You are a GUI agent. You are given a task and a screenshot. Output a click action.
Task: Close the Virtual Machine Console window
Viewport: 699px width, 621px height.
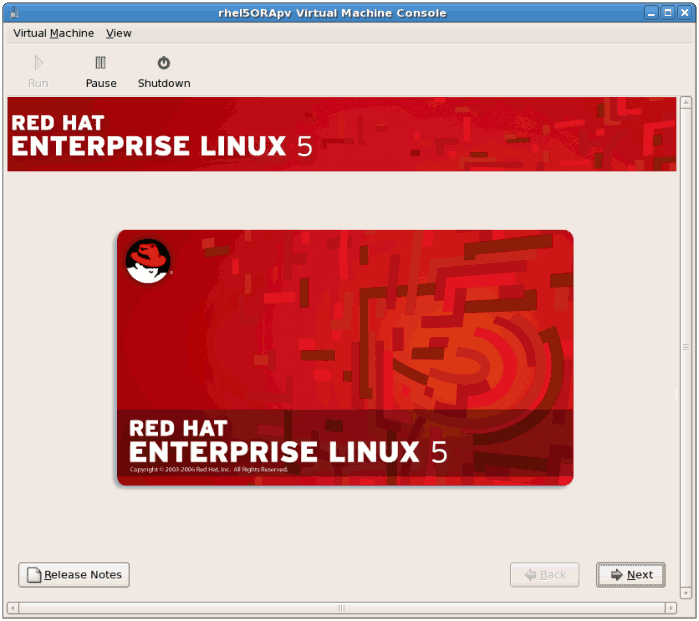click(x=685, y=13)
